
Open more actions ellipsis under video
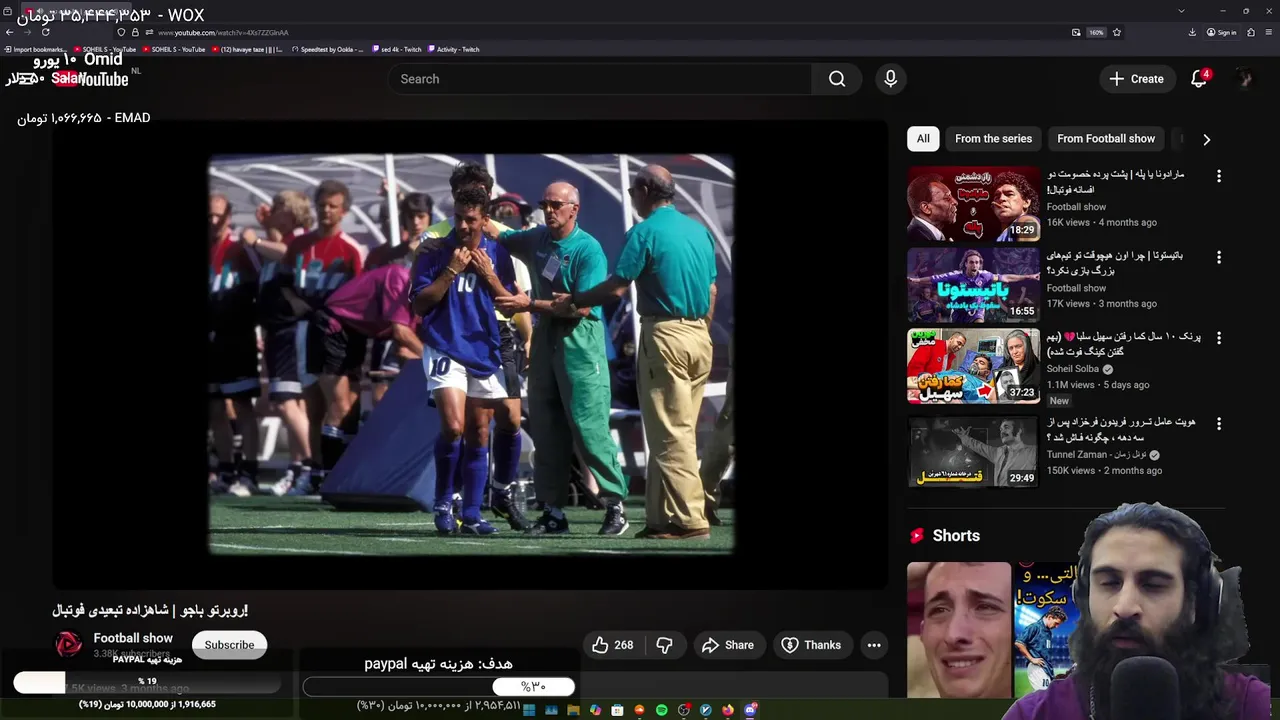coord(874,645)
